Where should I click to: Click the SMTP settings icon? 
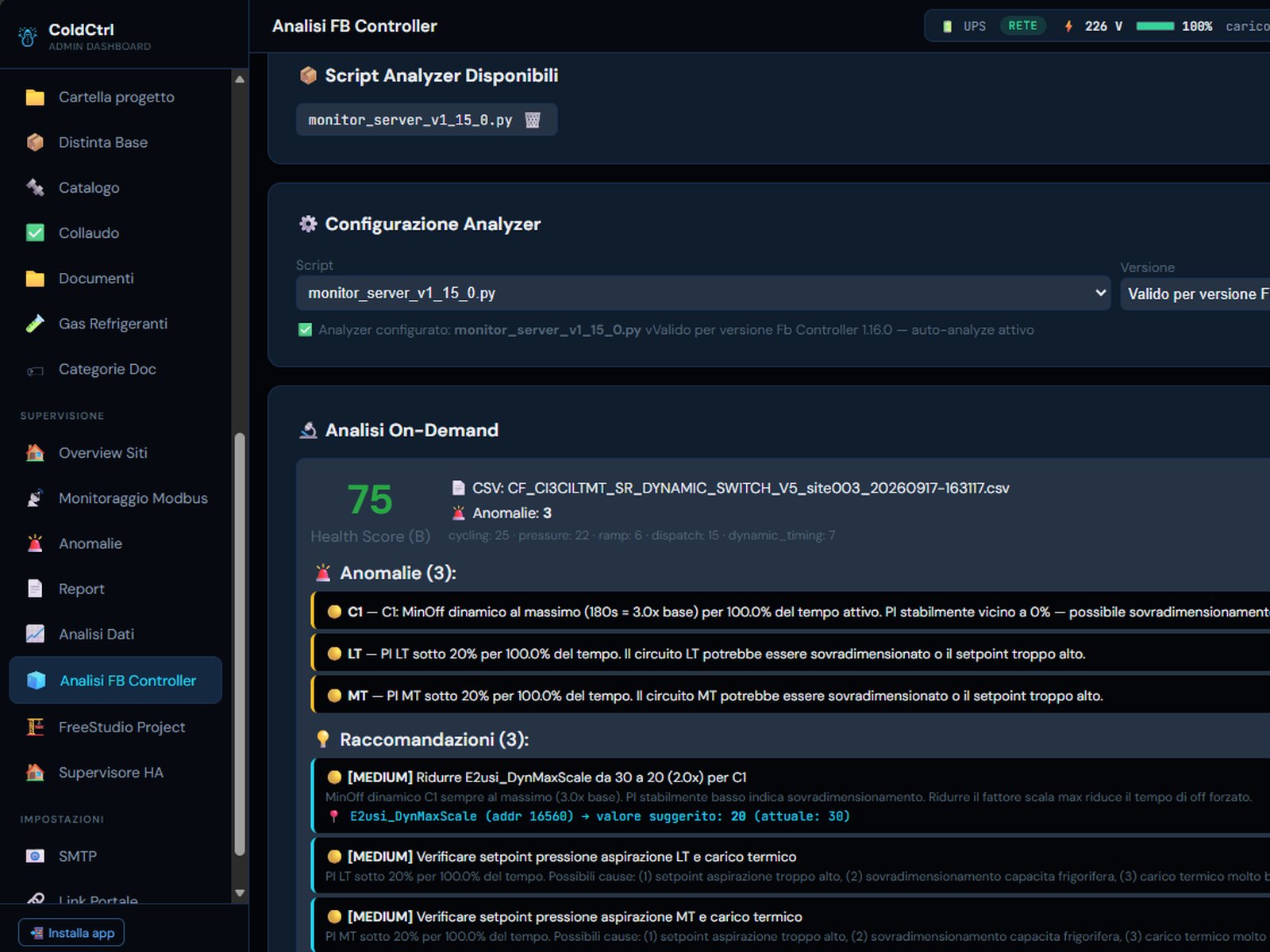pyautogui.click(x=35, y=856)
